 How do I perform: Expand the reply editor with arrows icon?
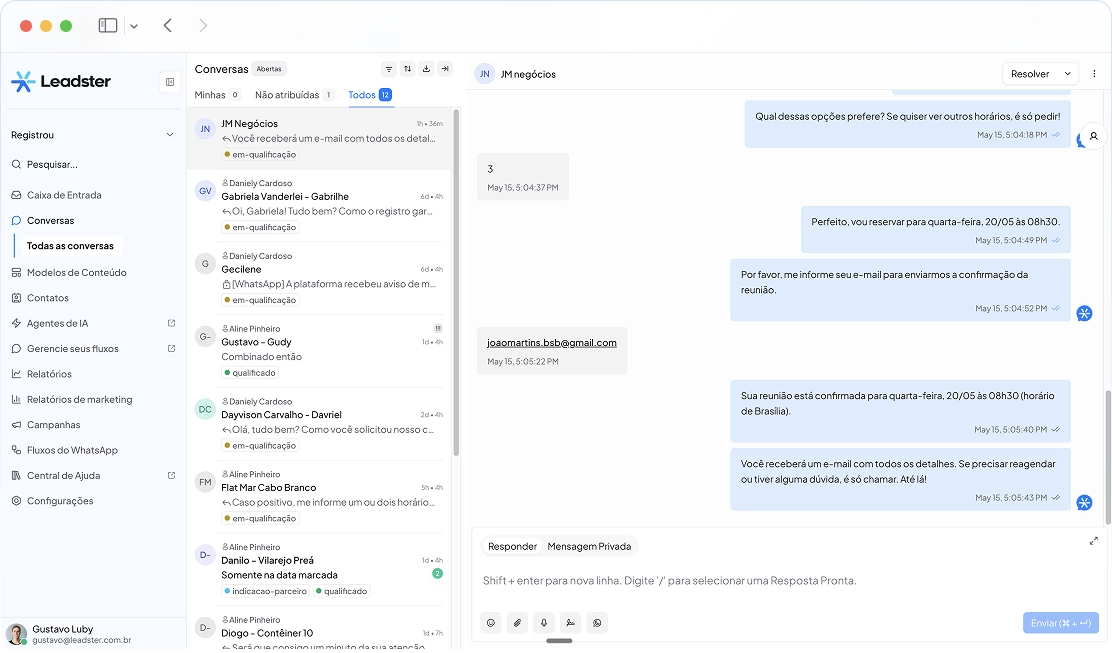[1094, 541]
